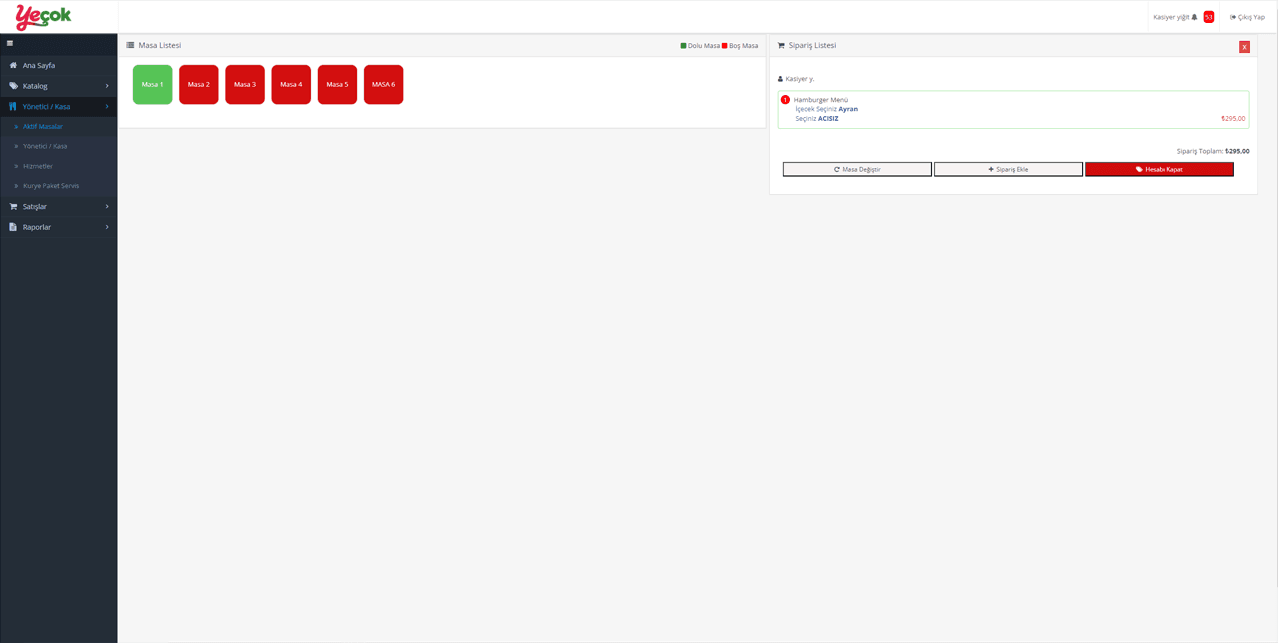The image size is (1278, 643).
Task: Select the Masa 3 table
Action: pos(245,85)
